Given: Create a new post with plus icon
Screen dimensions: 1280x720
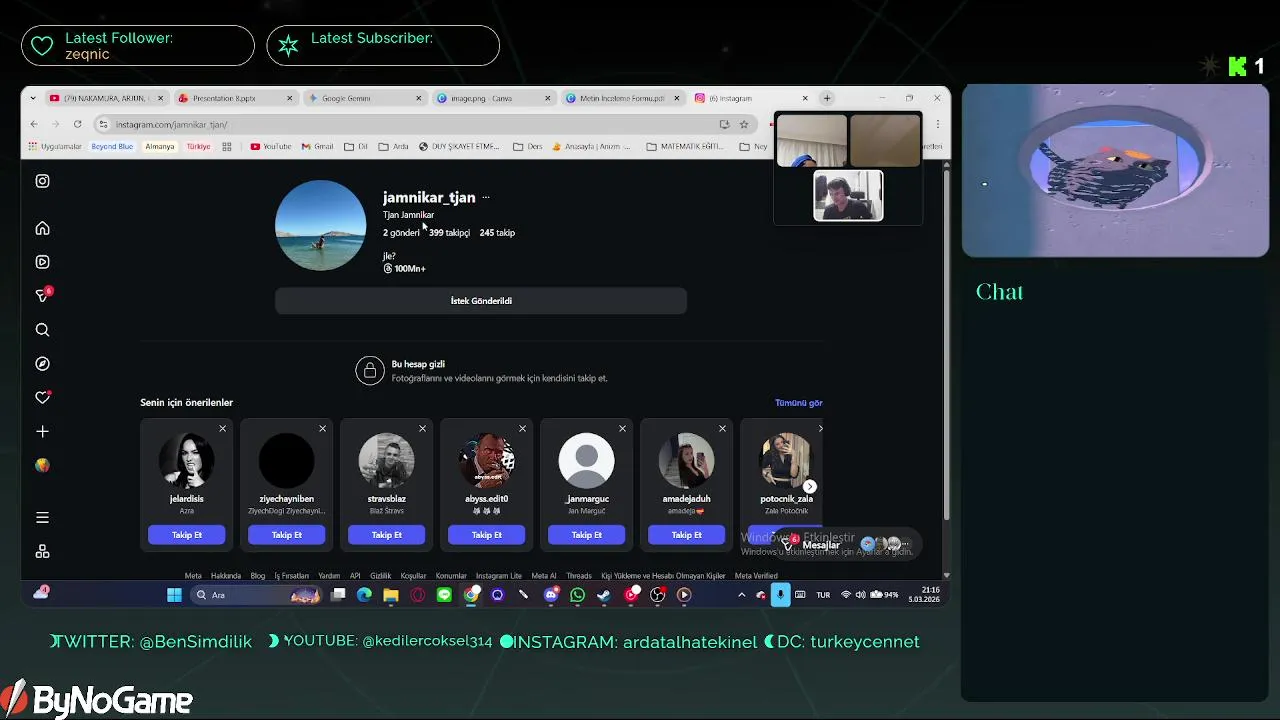Looking at the screenshot, I should click(x=42, y=431).
